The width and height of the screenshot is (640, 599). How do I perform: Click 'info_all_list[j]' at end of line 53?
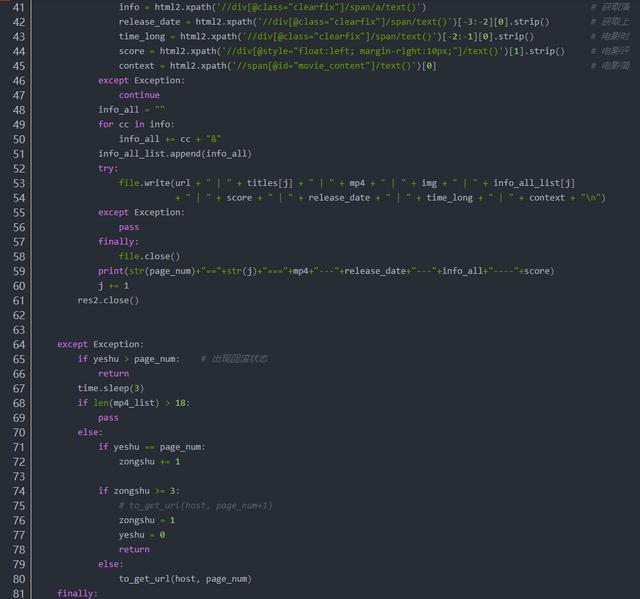pos(534,183)
